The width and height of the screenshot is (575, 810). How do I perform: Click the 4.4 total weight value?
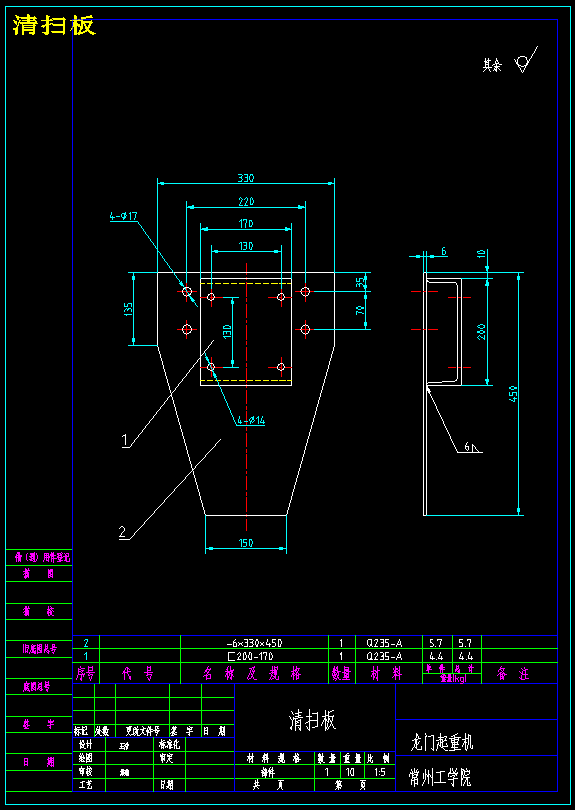[467, 656]
